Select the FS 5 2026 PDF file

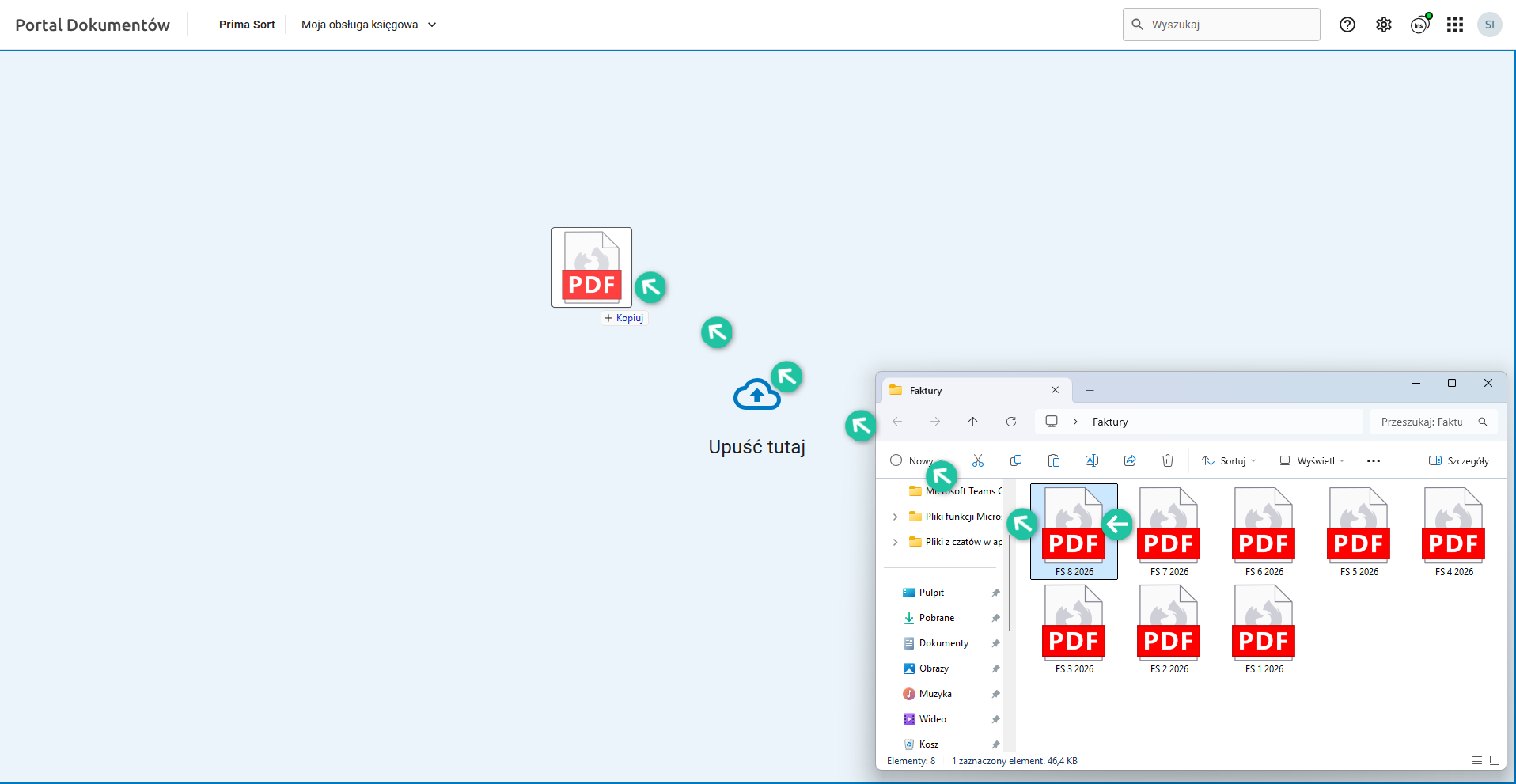[x=1359, y=531]
